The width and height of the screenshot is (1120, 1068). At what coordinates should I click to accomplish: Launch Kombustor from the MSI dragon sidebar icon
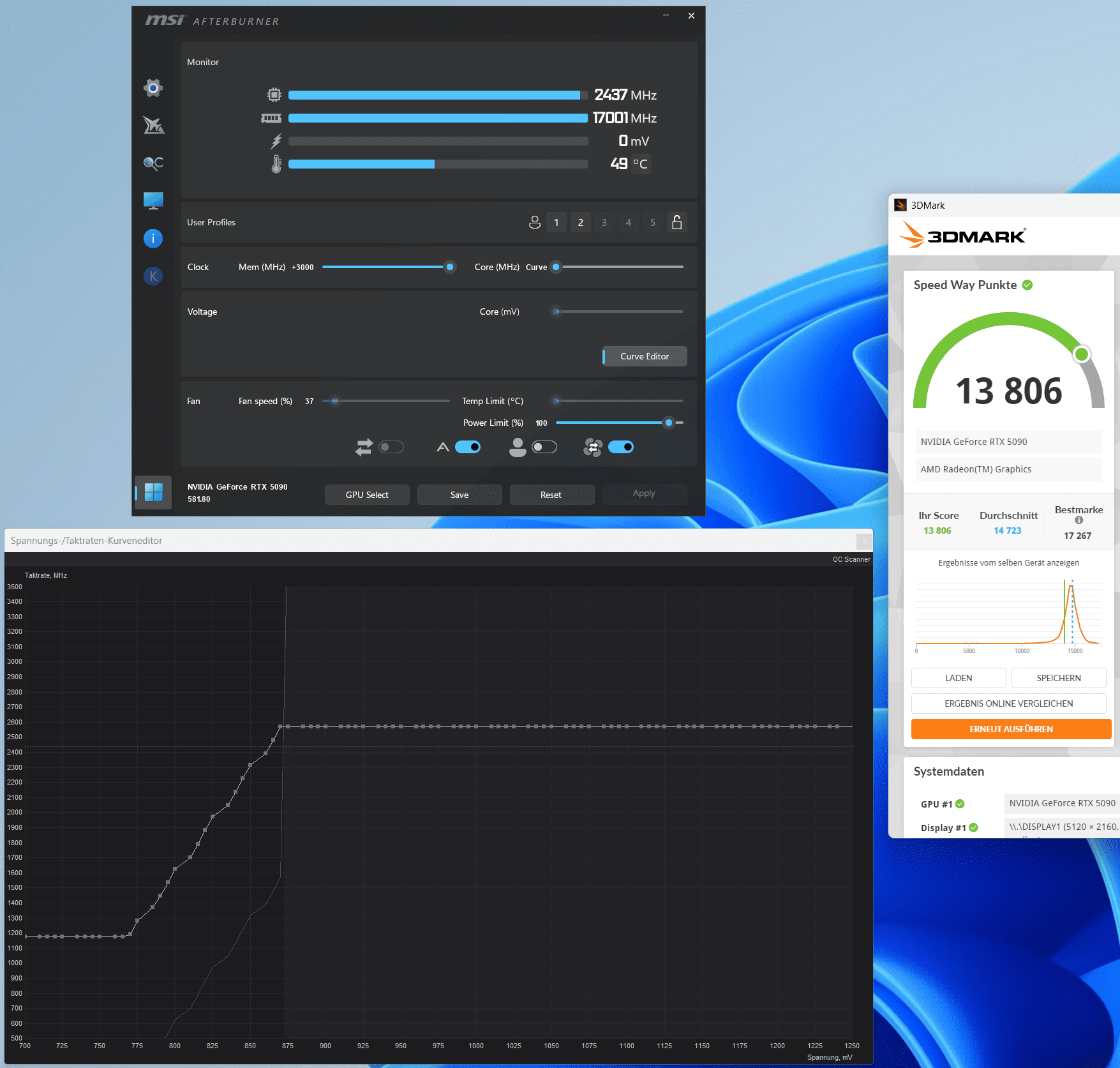tap(153, 125)
